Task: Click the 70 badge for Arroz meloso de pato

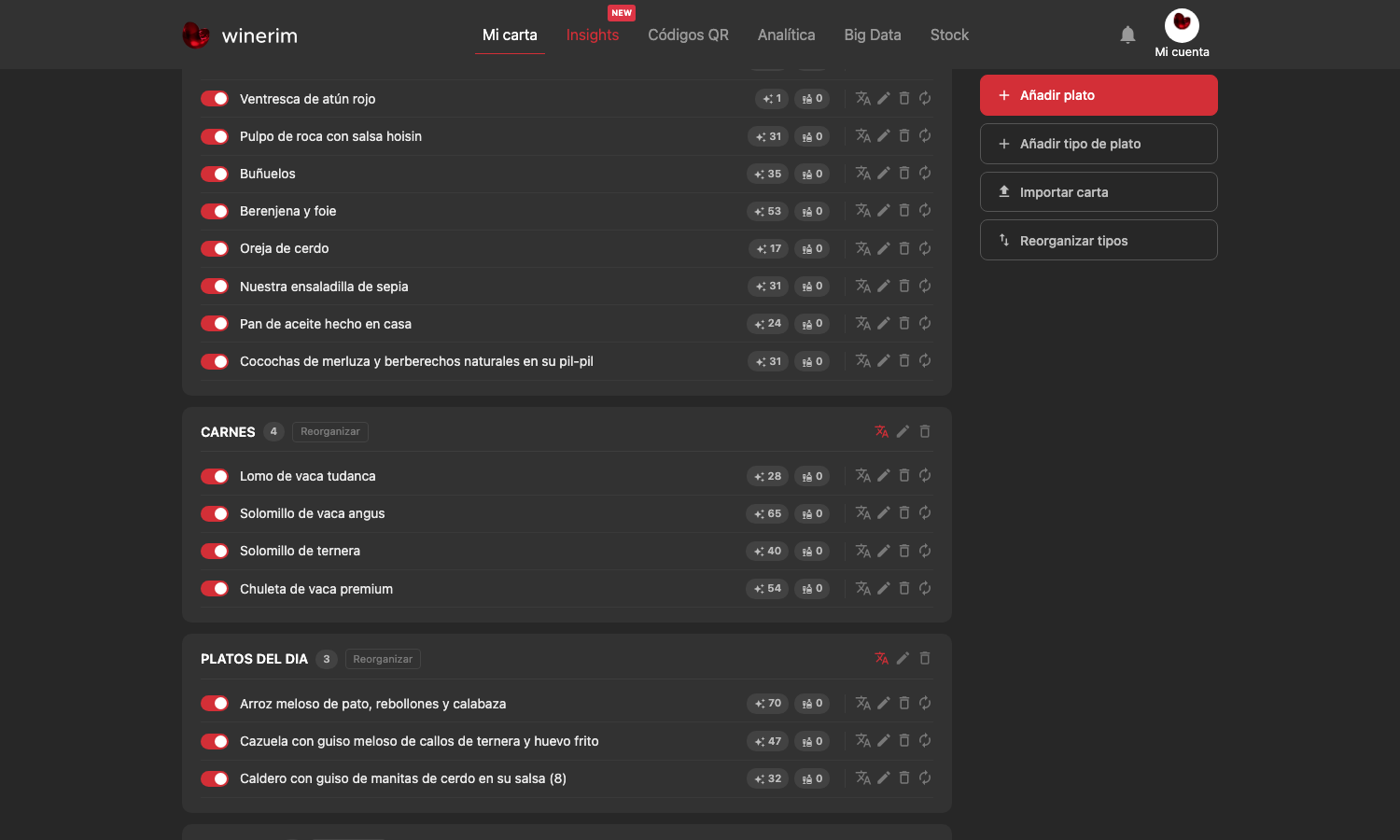Action: coord(767,704)
